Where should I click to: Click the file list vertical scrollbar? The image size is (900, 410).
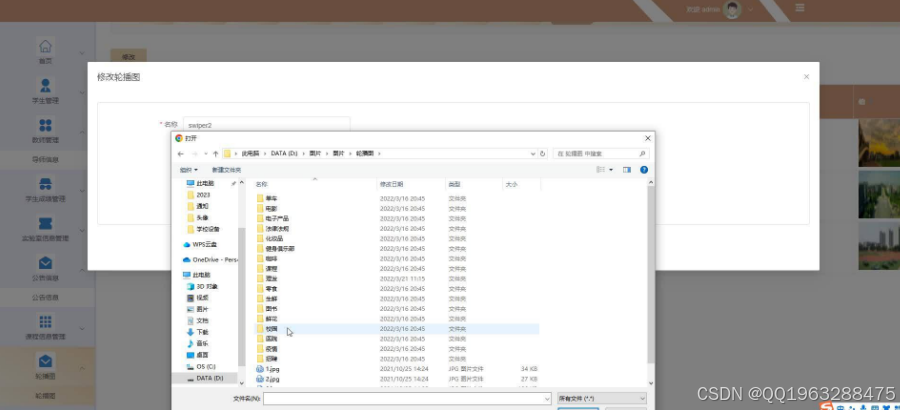[651, 274]
